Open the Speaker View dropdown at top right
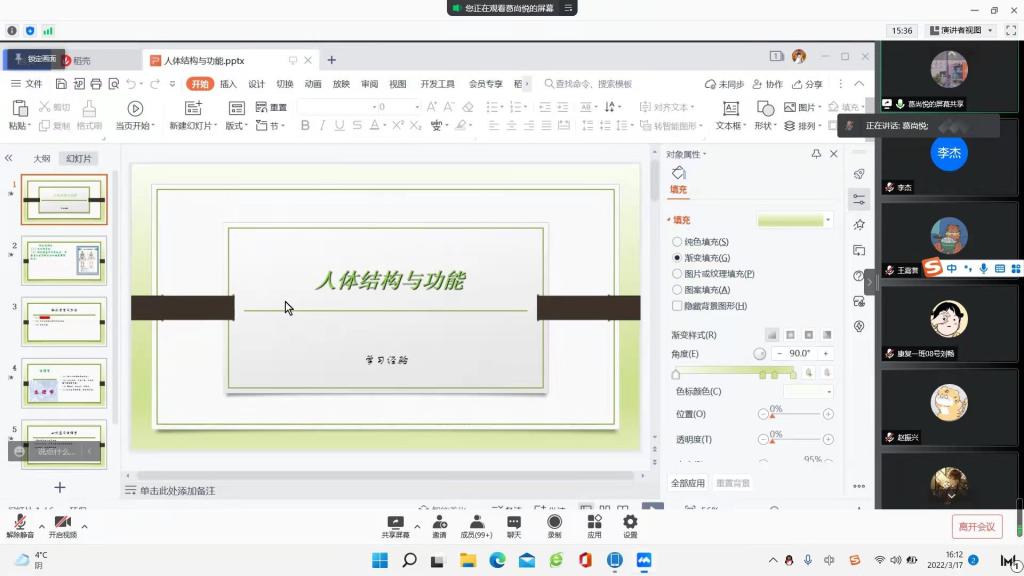The height and width of the screenshot is (576, 1024). pyautogui.click(x=960, y=31)
